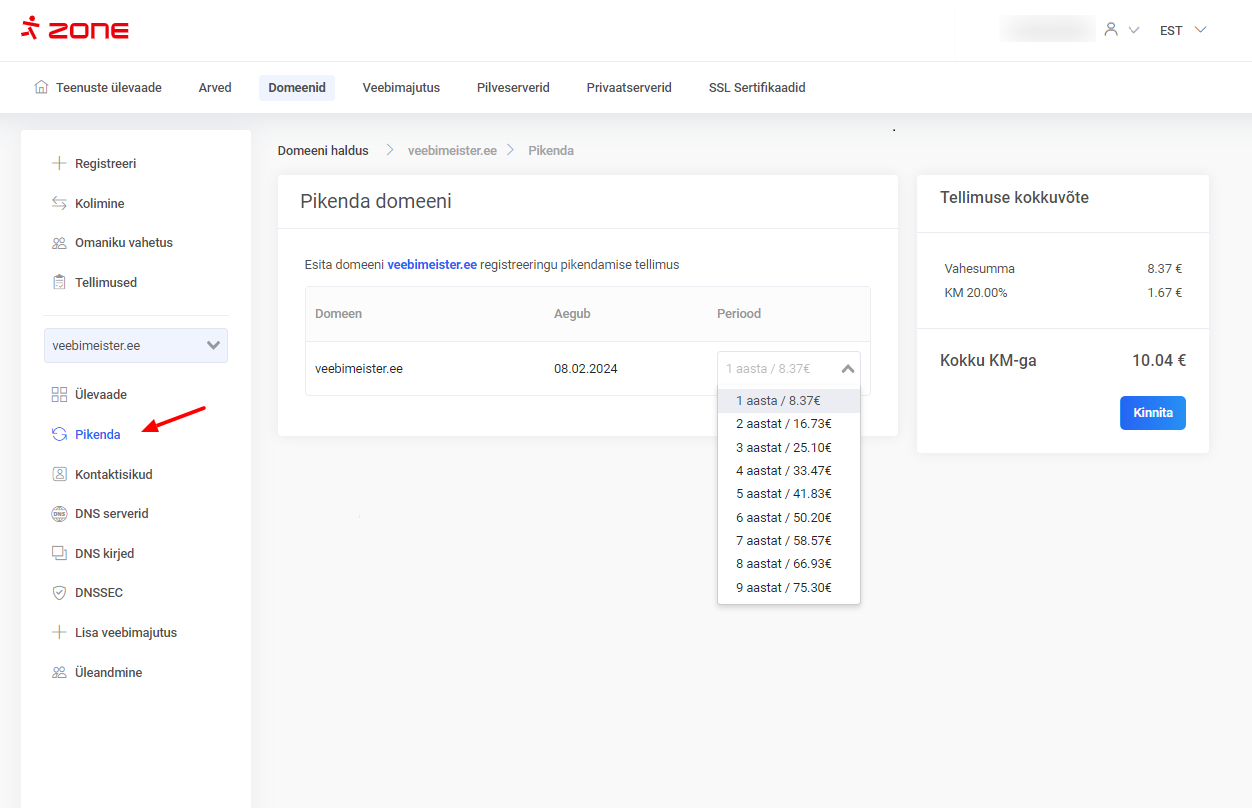This screenshot has height=808, width=1252.
Task: Click the Domeeni haldus breadcrumb link
Action: pyautogui.click(x=323, y=150)
